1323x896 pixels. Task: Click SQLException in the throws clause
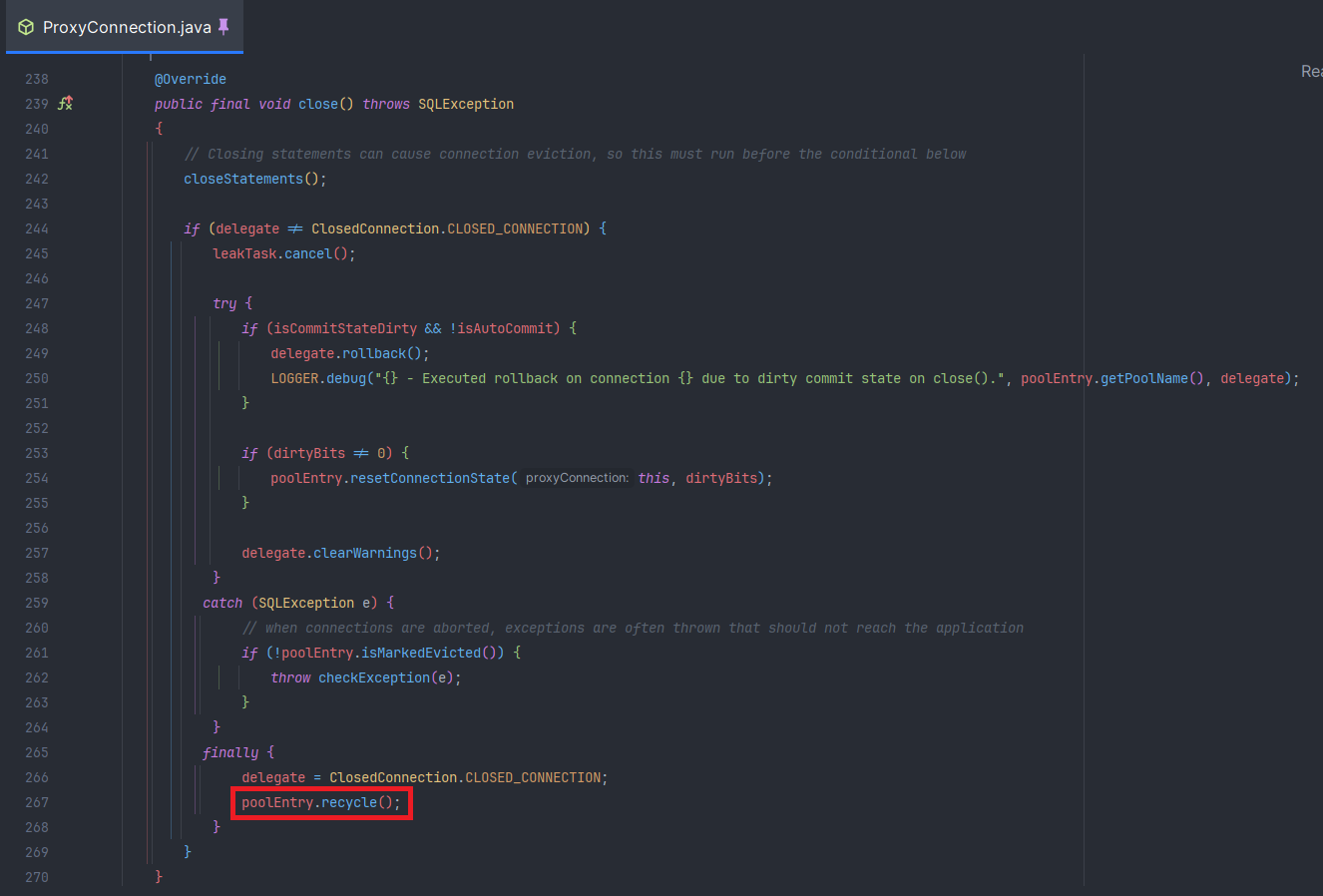pos(466,104)
